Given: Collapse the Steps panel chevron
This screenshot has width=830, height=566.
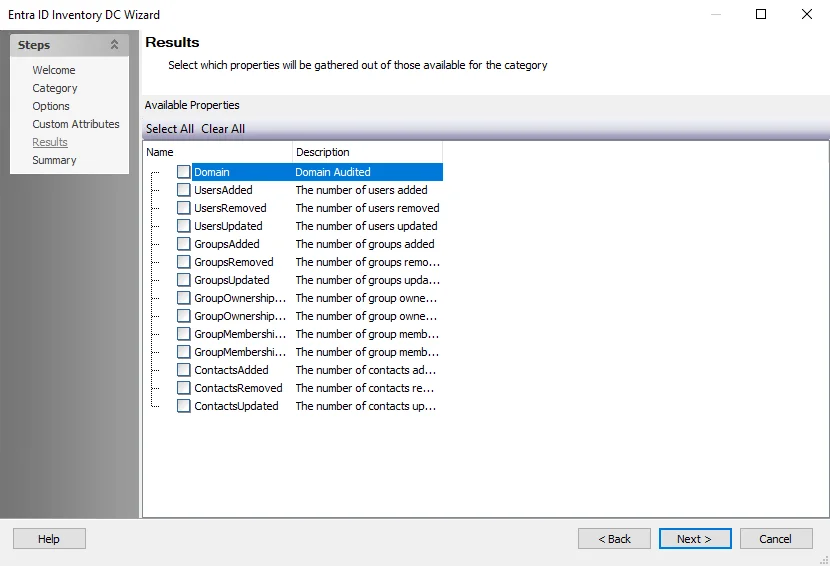Looking at the screenshot, I should tap(114, 45).
